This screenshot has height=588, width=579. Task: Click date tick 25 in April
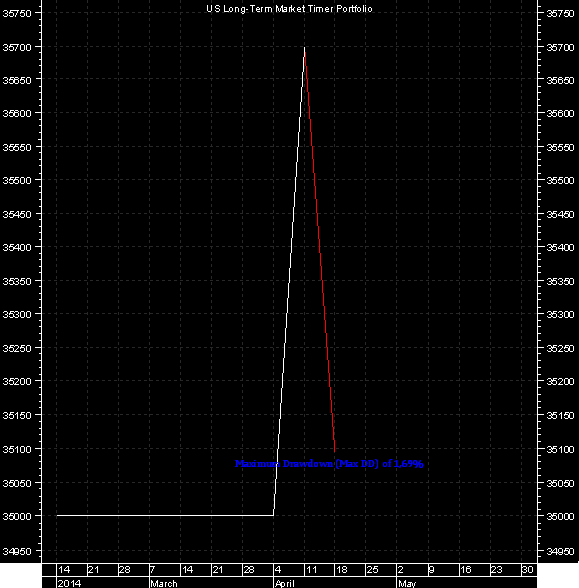tap(372, 570)
